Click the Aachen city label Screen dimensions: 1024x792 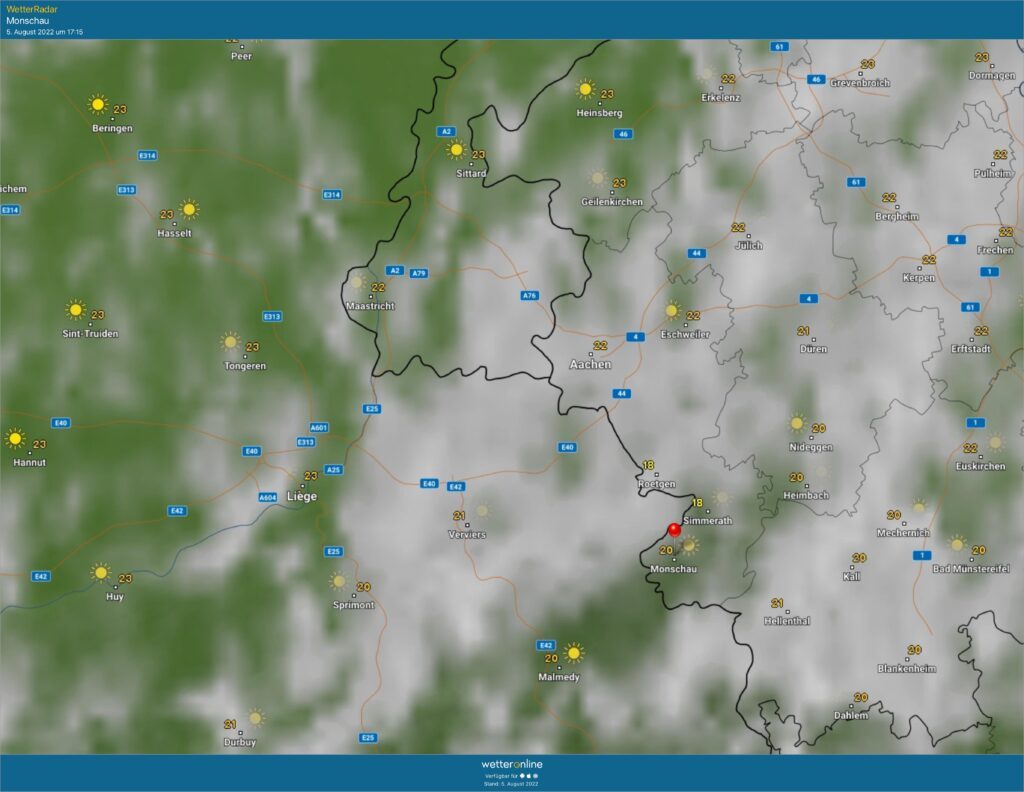(x=590, y=364)
